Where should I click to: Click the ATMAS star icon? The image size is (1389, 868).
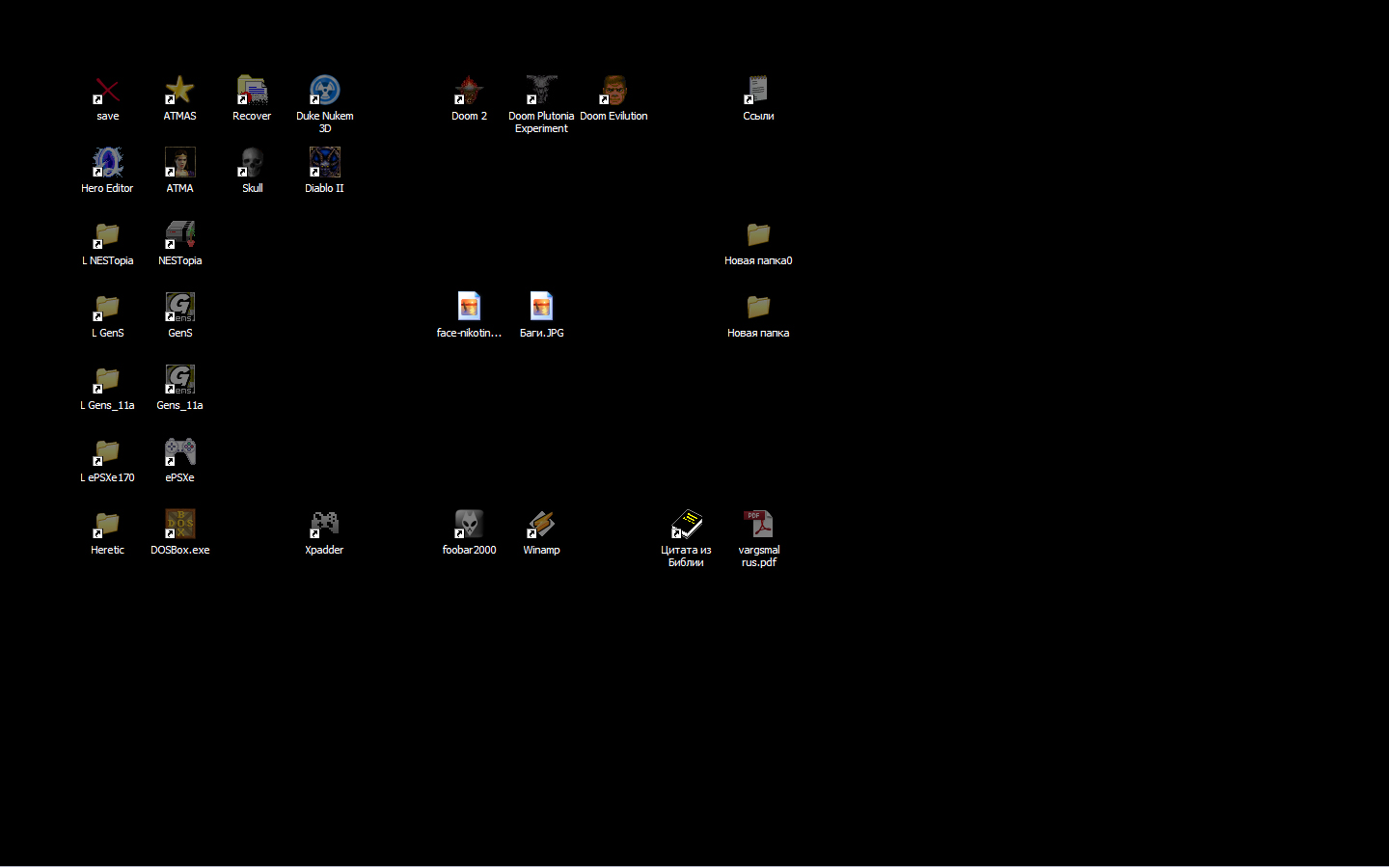coord(179,92)
